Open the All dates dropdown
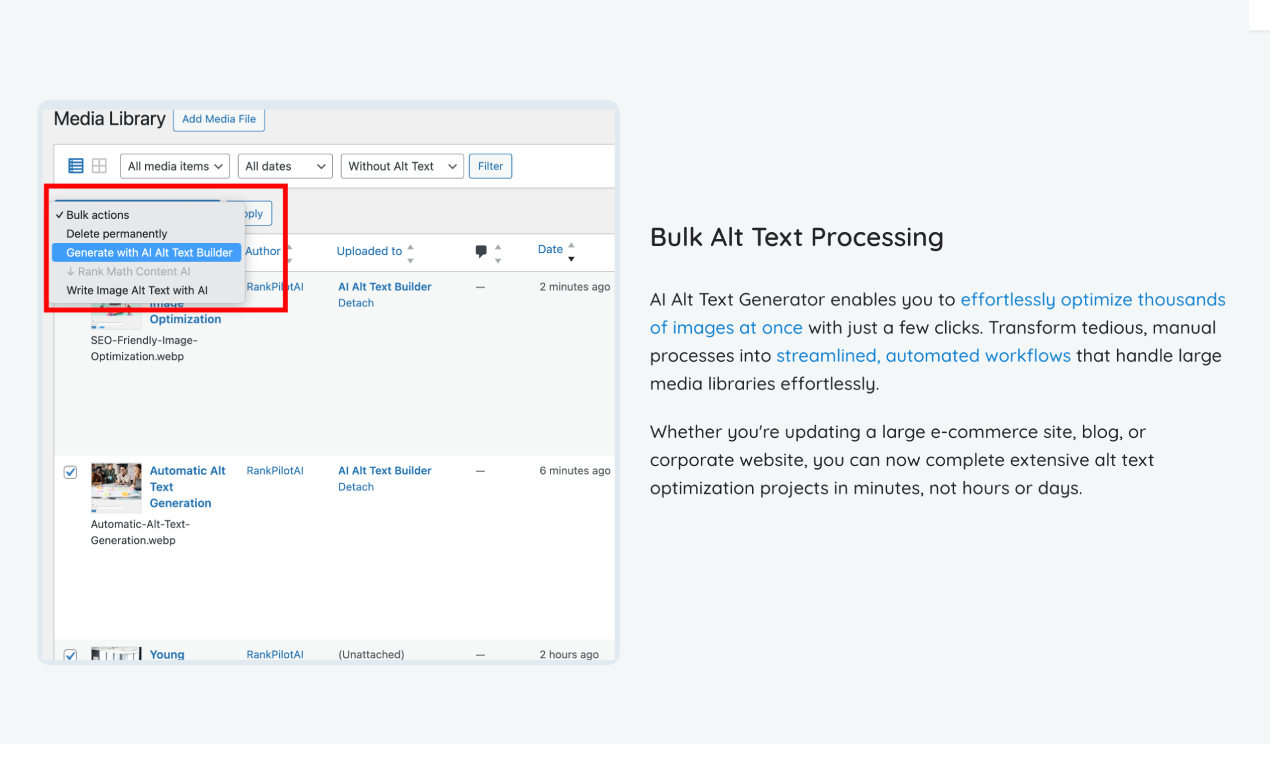 pyautogui.click(x=285, y=165)
